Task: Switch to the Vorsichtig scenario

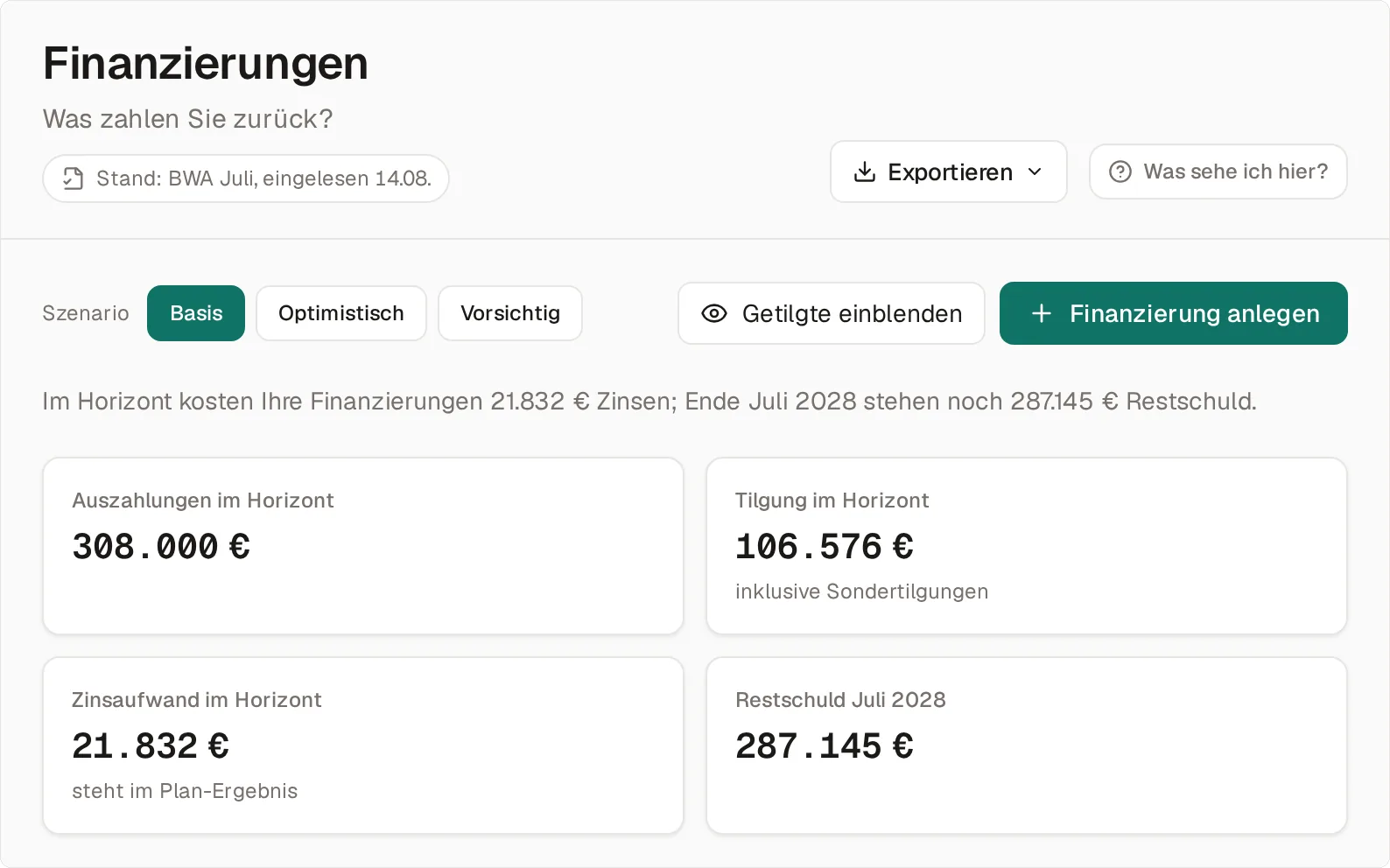Action: pyautogui.click(x=510, y=313)
